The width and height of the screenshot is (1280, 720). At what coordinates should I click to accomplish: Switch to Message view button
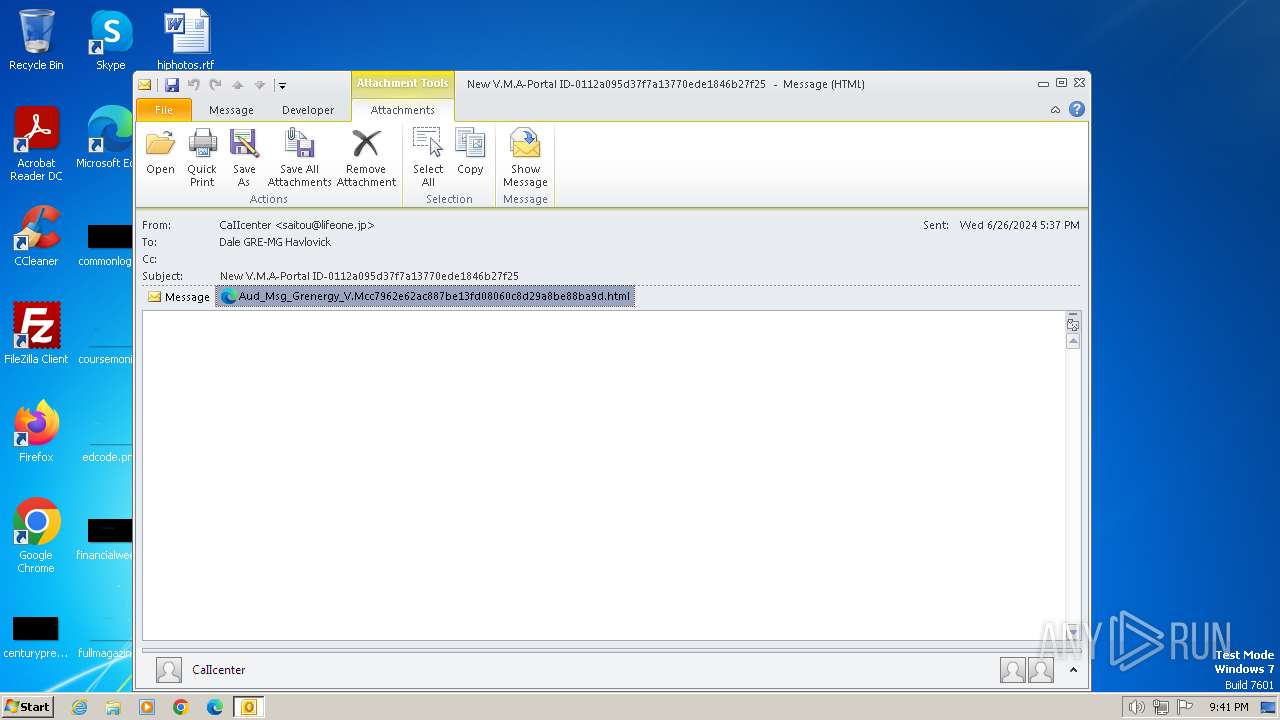coord(179,297)
